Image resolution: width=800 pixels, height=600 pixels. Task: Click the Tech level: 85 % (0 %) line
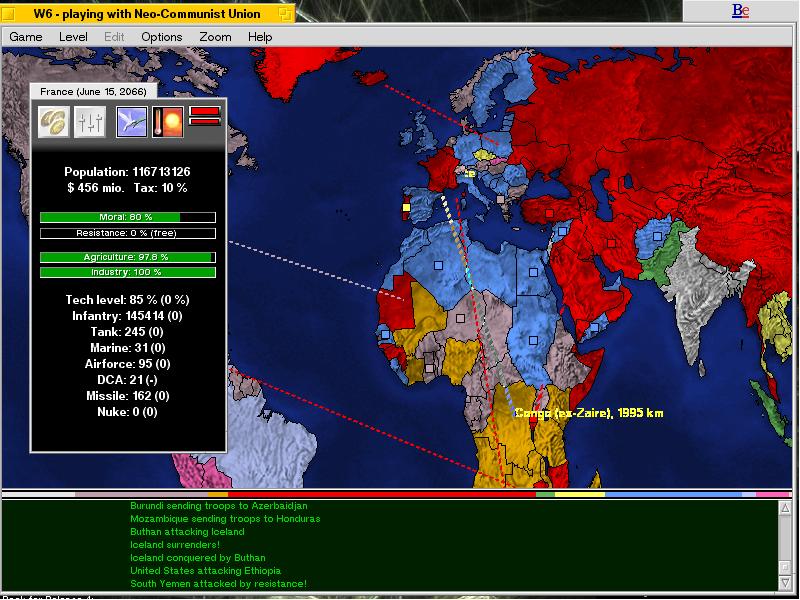coord(128,300)
